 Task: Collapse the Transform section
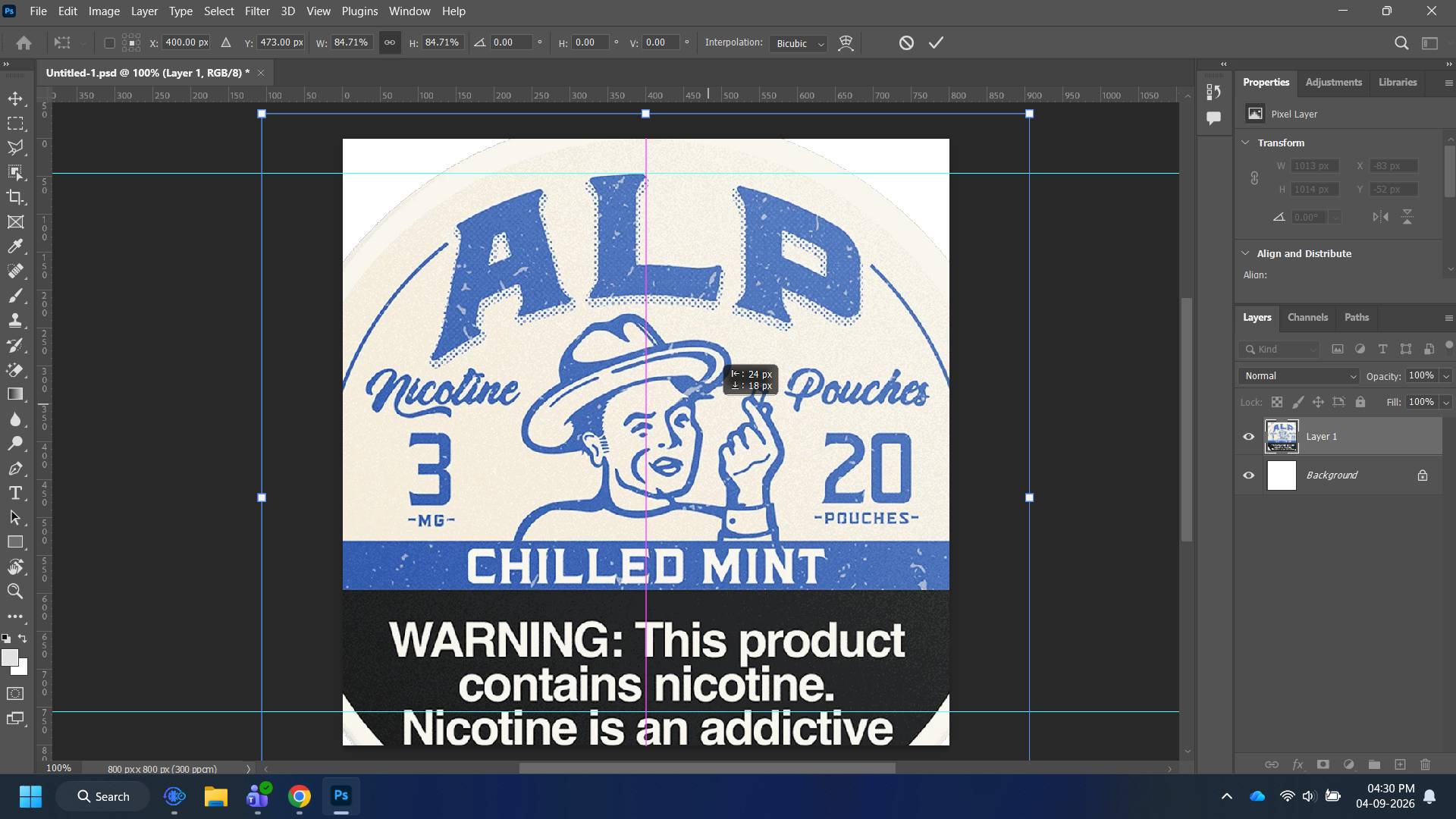[x=1245, y=143]
